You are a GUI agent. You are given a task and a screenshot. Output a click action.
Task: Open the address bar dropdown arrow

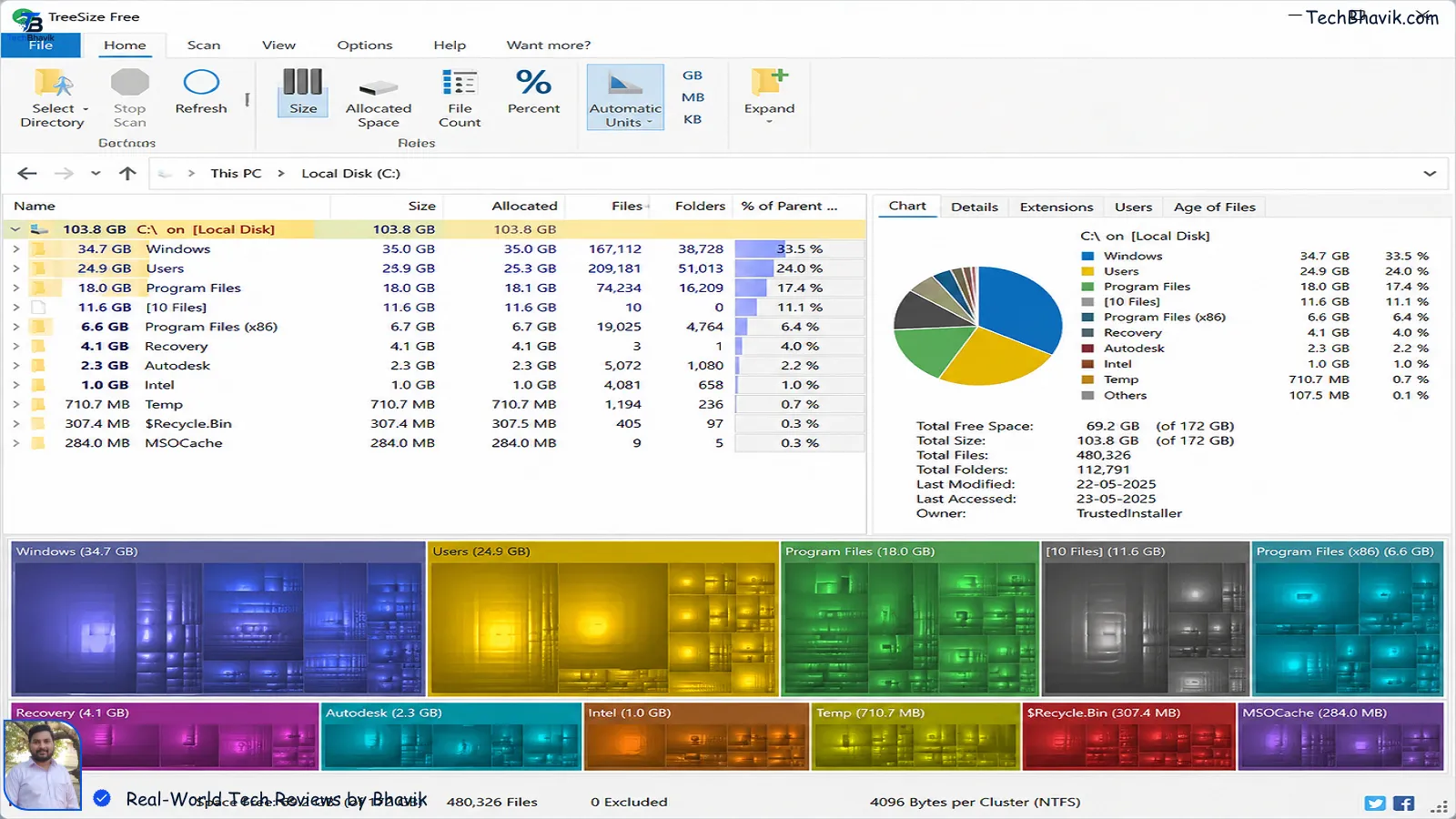tap(1430, 173)
